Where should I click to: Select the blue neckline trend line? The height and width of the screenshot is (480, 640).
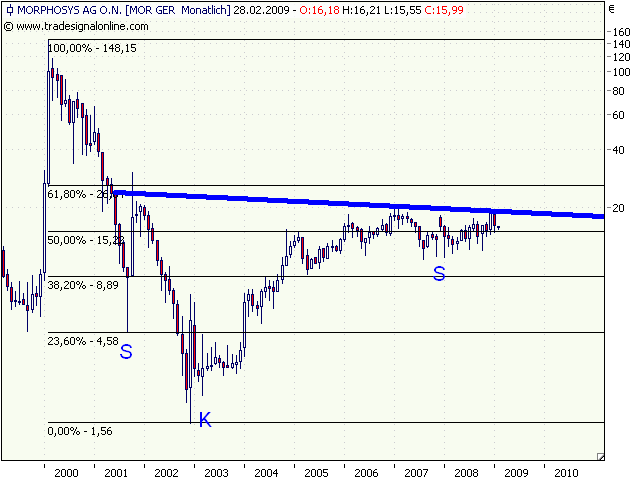click(x=359, y=205)
